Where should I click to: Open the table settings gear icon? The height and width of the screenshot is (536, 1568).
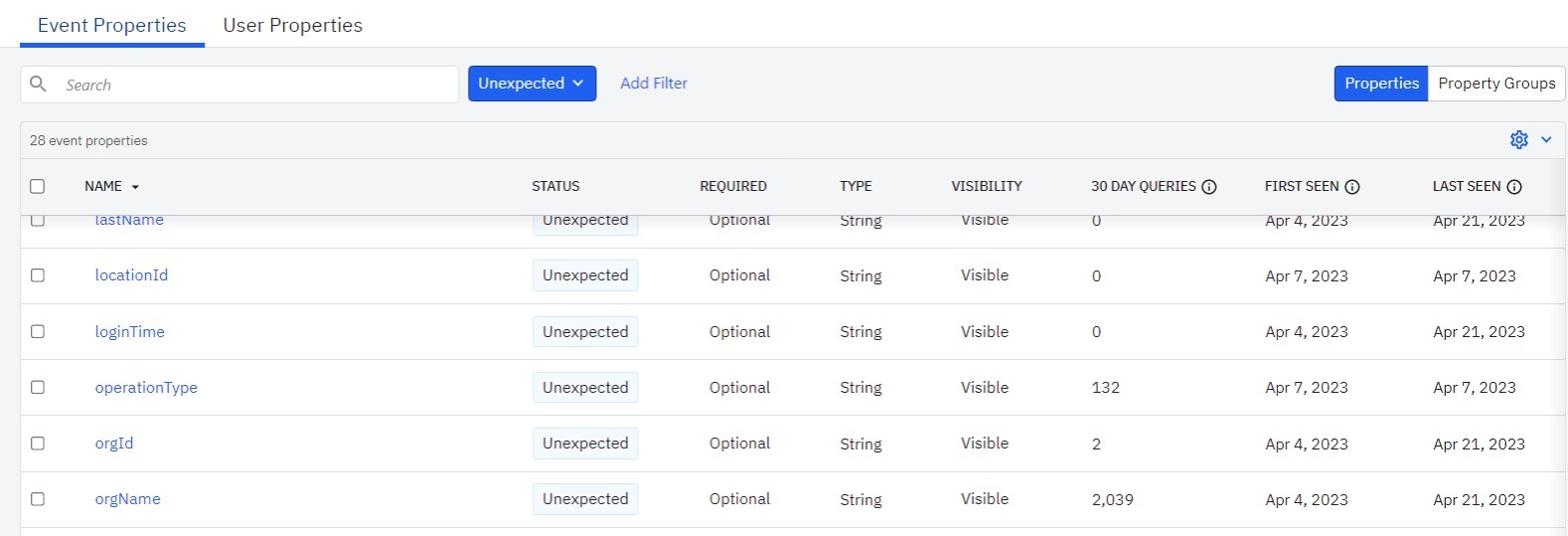click(1518, 140)
